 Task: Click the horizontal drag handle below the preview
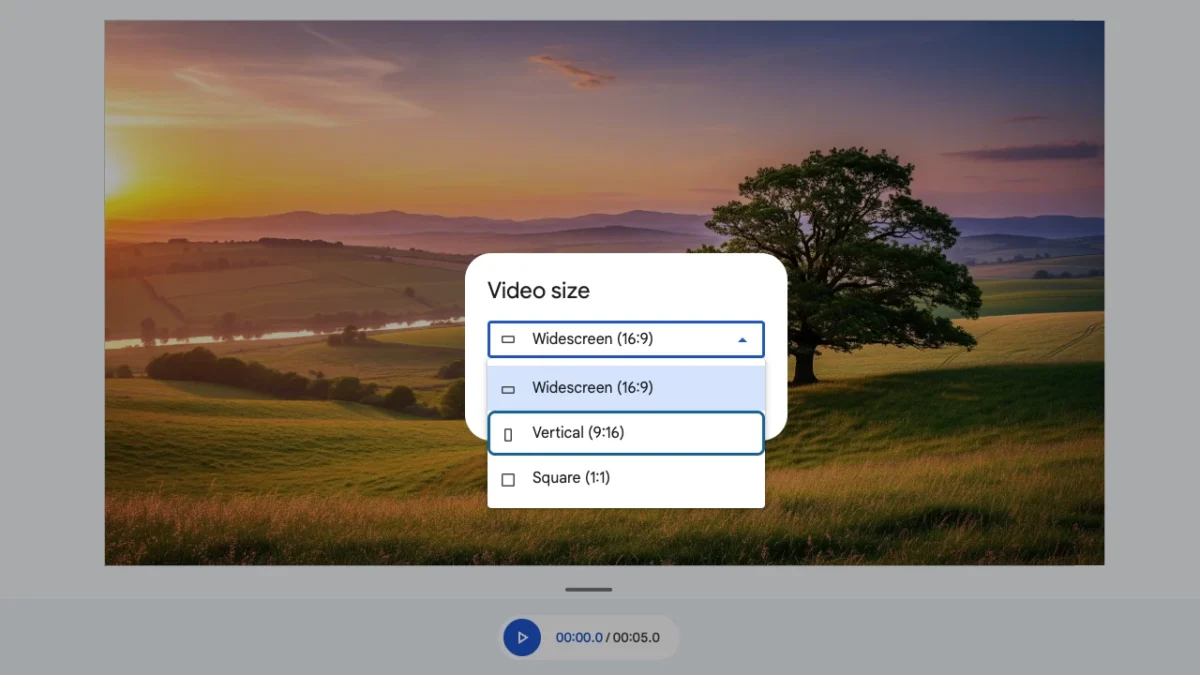click(588, 589)
